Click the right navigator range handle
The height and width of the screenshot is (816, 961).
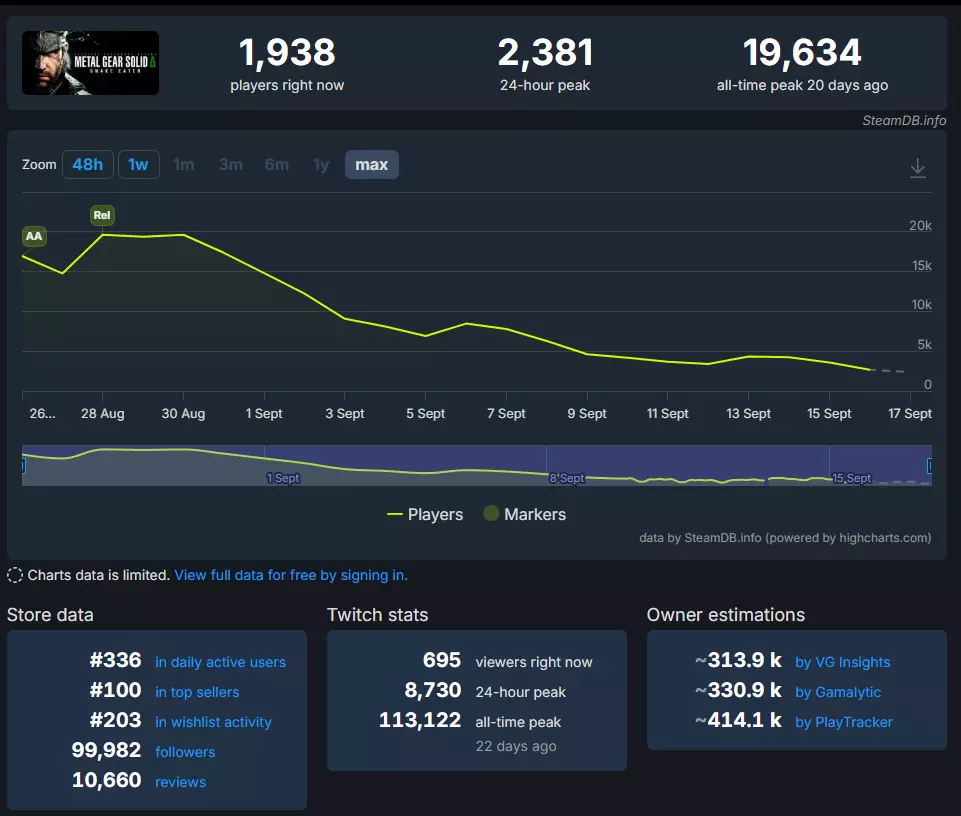(930, 466)
